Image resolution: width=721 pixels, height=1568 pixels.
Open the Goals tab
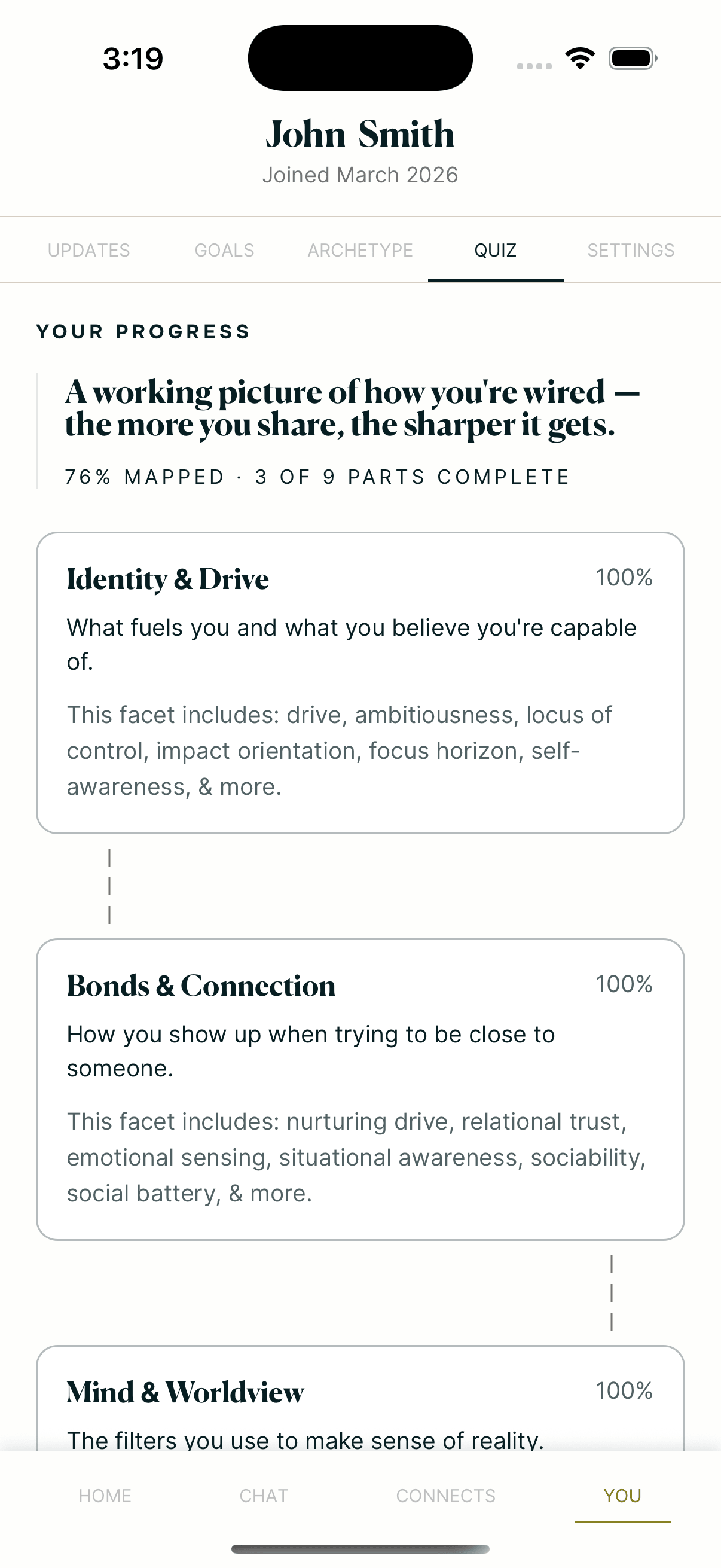pyautogui.click(x=225, y=250)
